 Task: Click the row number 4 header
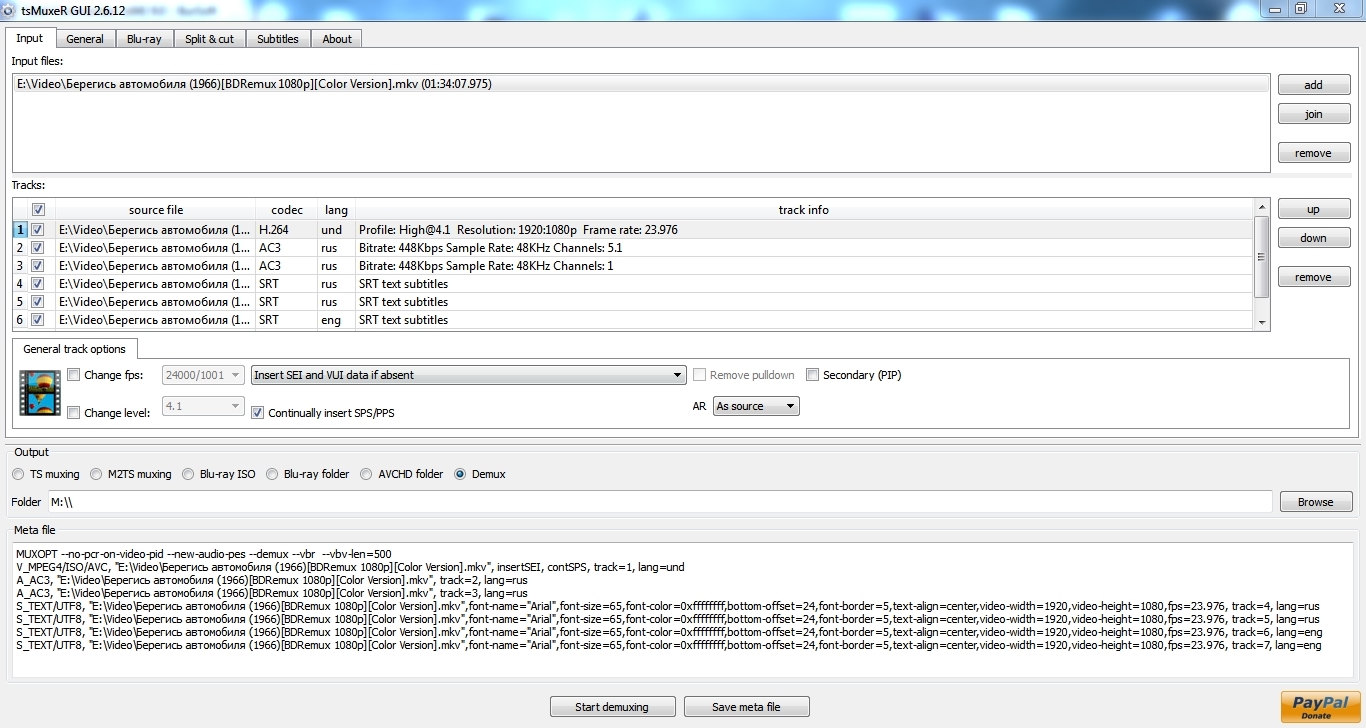point(19,284)
